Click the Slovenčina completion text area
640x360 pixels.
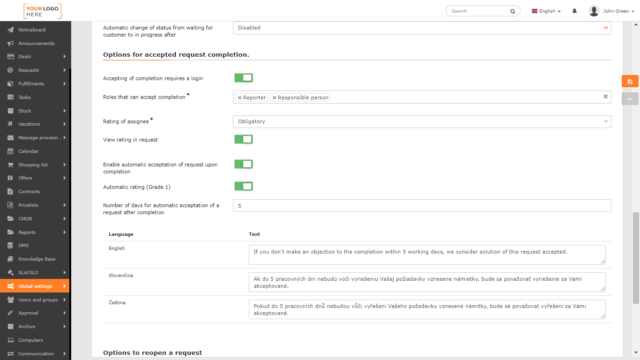(x=427, y=282)
